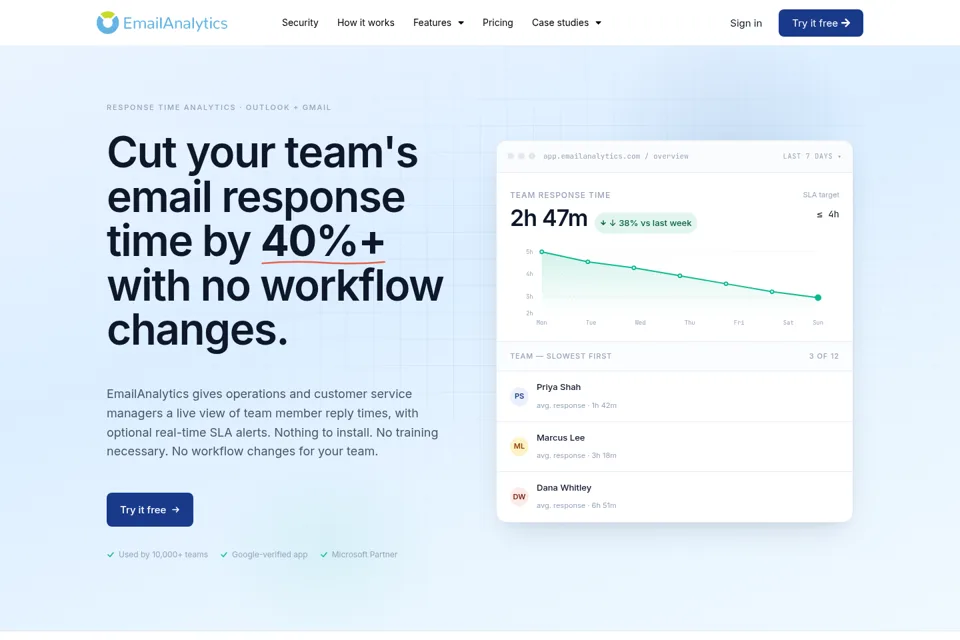Select the Priya Shah row name
Screen dimensions: 960x640
[x=558, y=387]
